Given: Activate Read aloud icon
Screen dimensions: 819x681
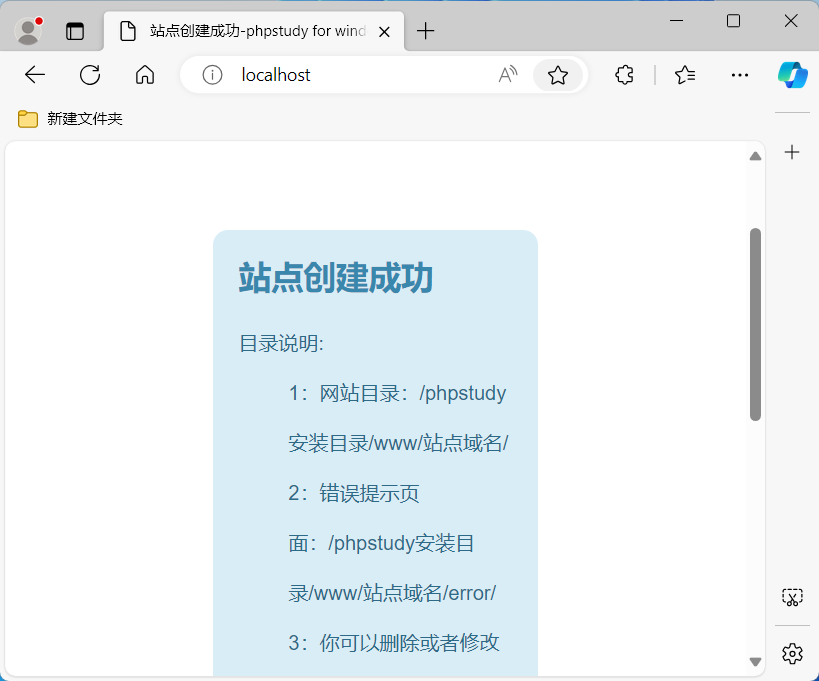Looking at the screenshot, I should tap(508, 75).
